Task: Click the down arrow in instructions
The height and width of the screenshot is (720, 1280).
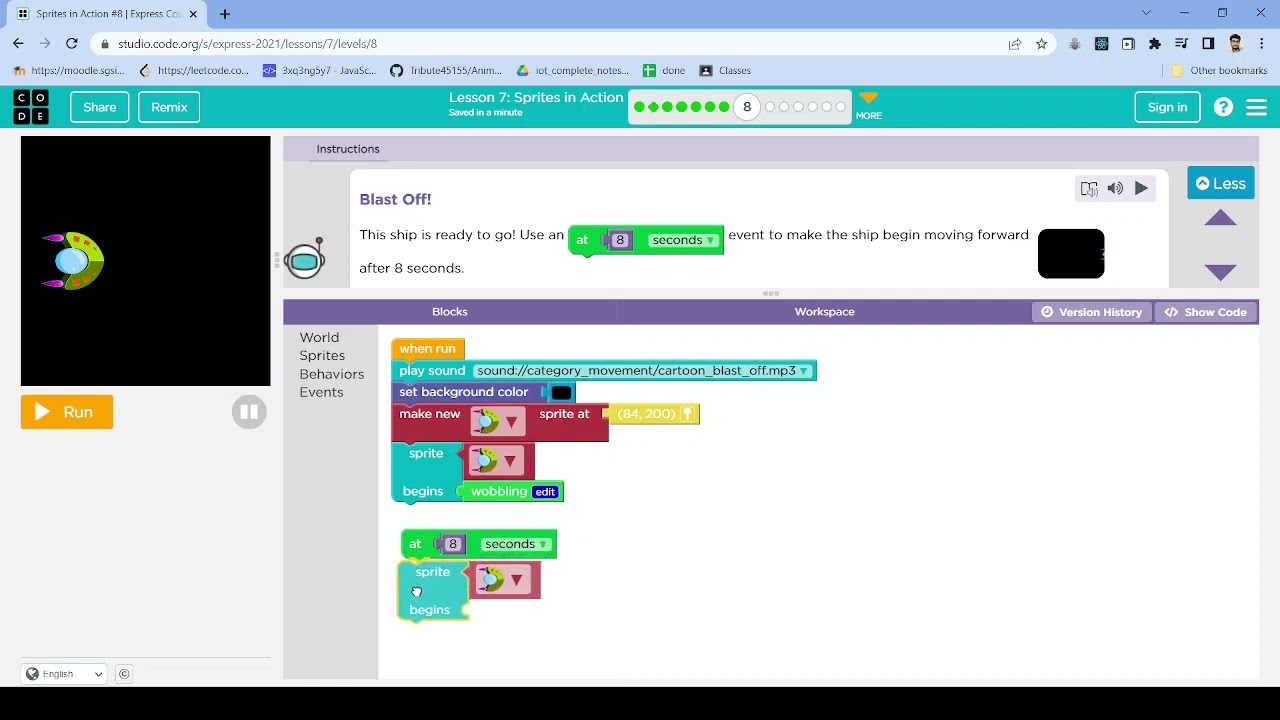Action: pyautogui.click(x=1220, y=272)
